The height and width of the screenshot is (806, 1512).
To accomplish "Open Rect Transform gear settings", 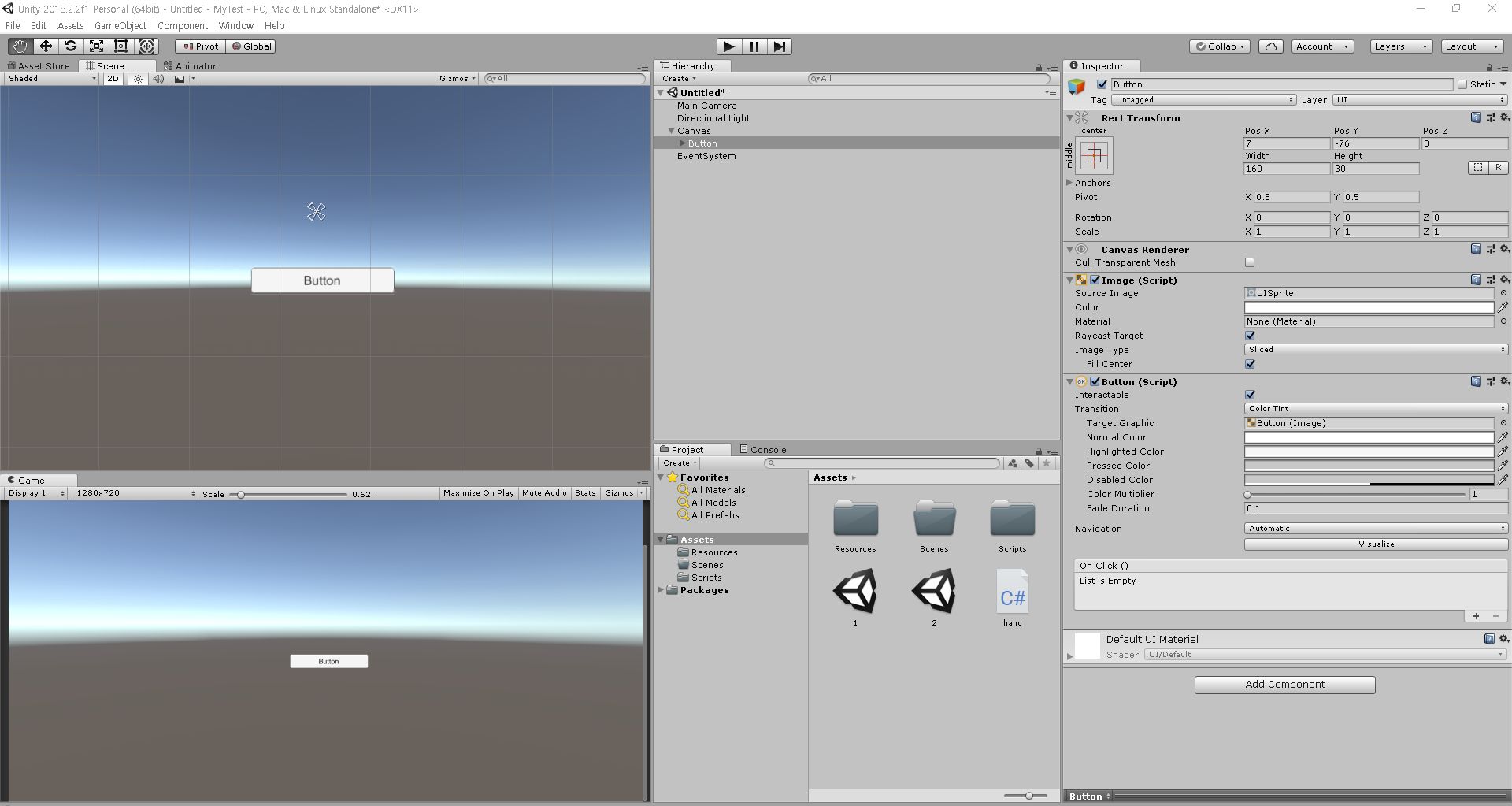I will click(1505, 117).
